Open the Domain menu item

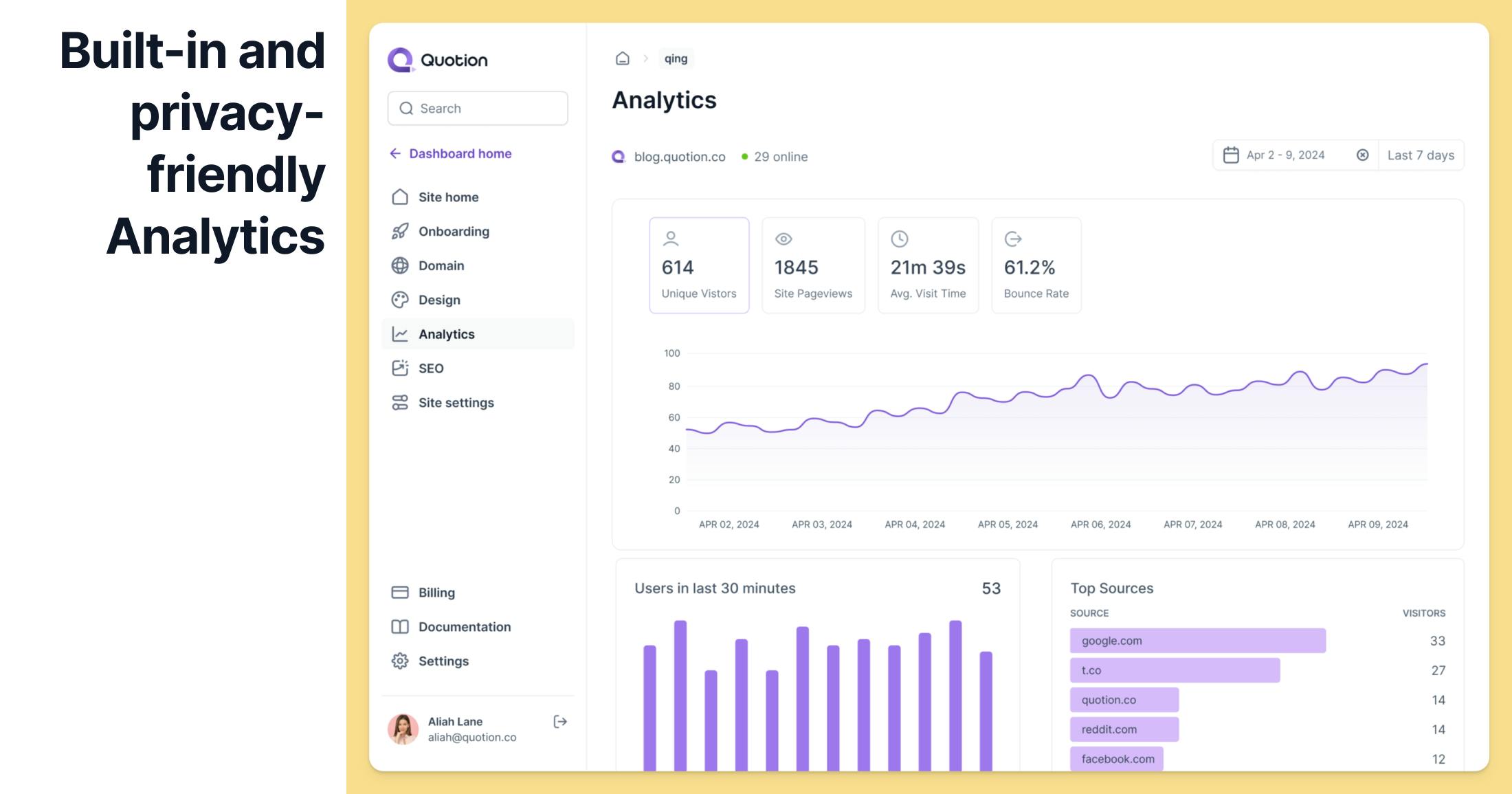click(x=478, y=266)
